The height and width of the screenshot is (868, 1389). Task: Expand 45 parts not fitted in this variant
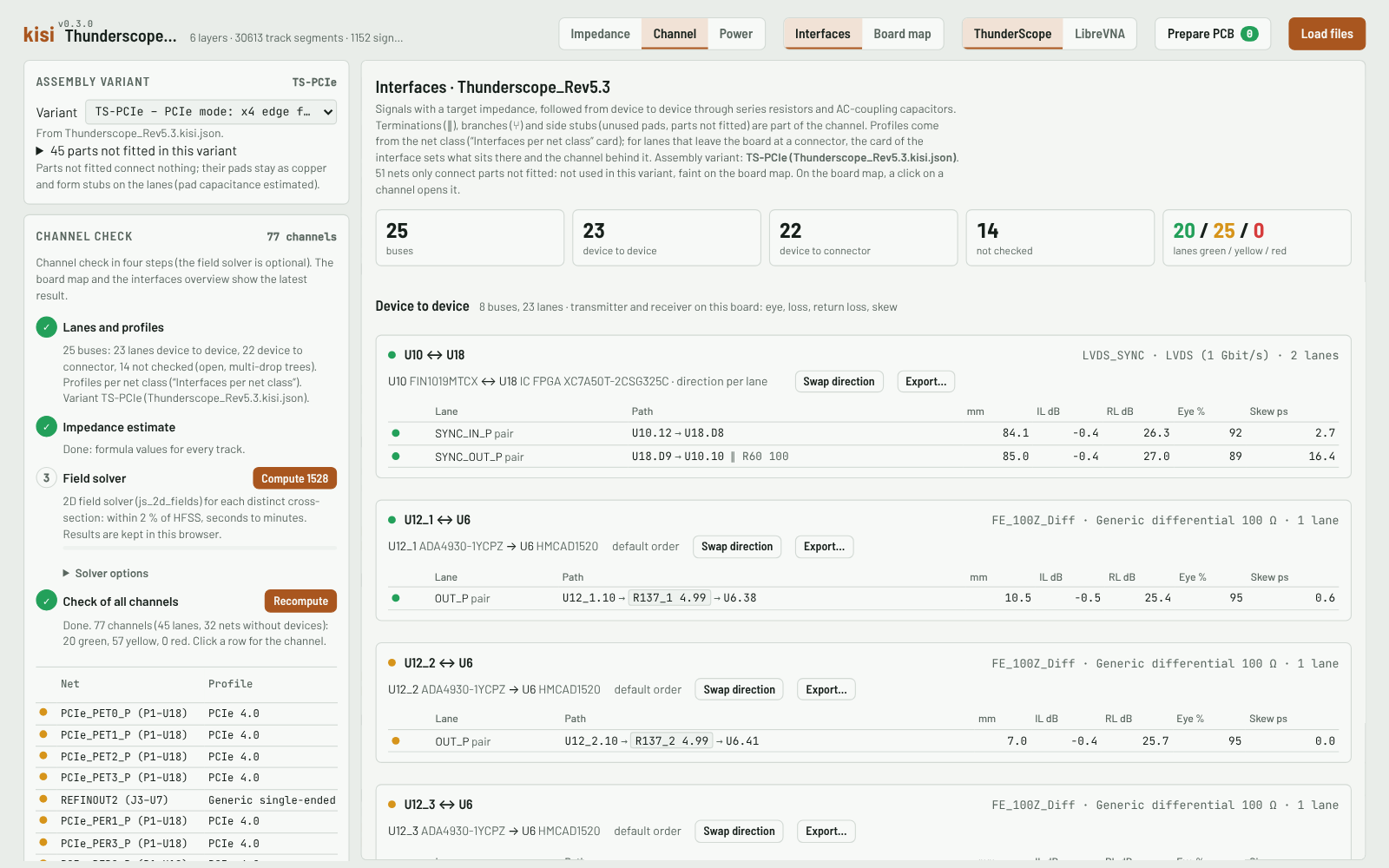(136, 151)
